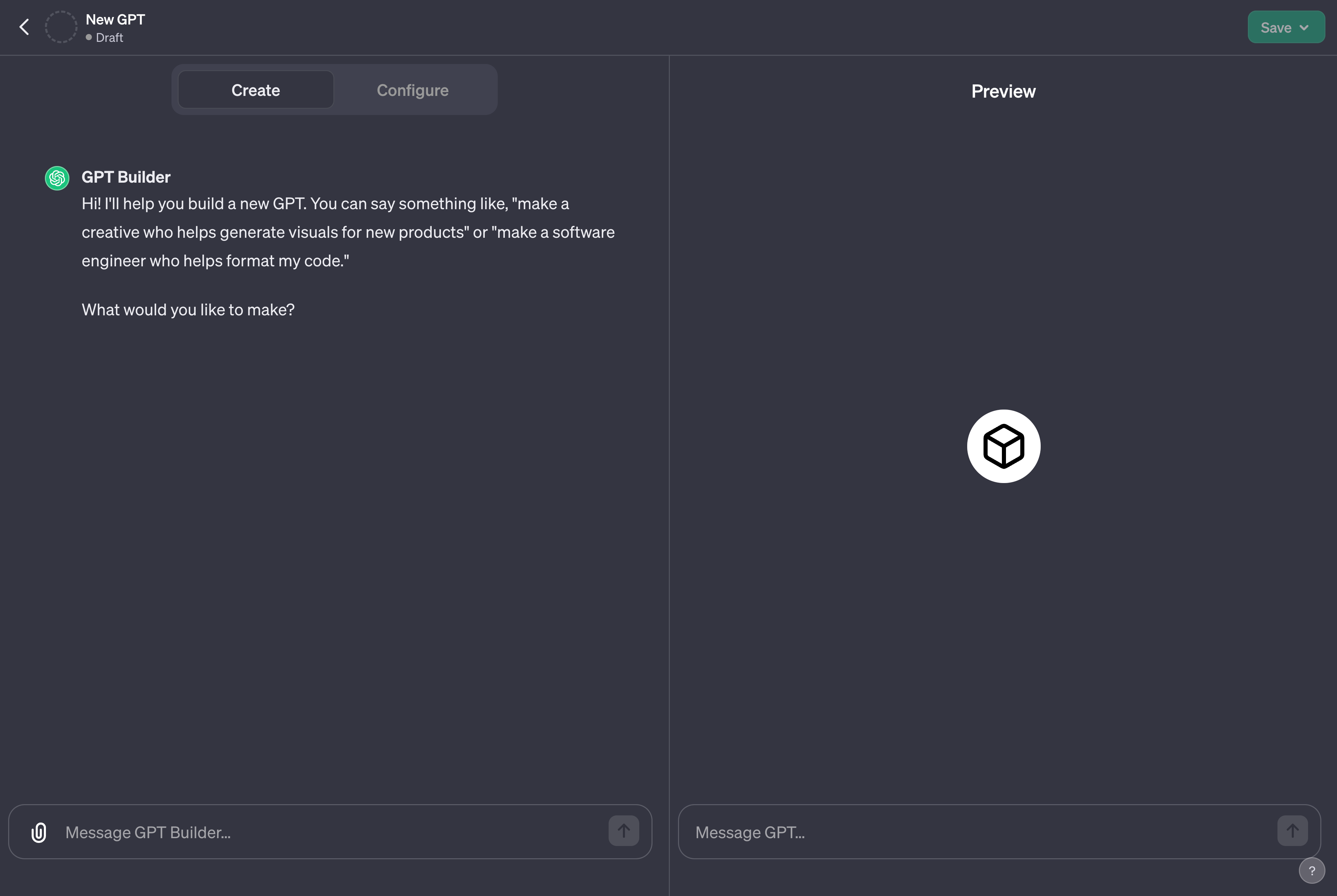Go back using the left arrow icon
1337x896 pixels.
click(x=24, y=27)
